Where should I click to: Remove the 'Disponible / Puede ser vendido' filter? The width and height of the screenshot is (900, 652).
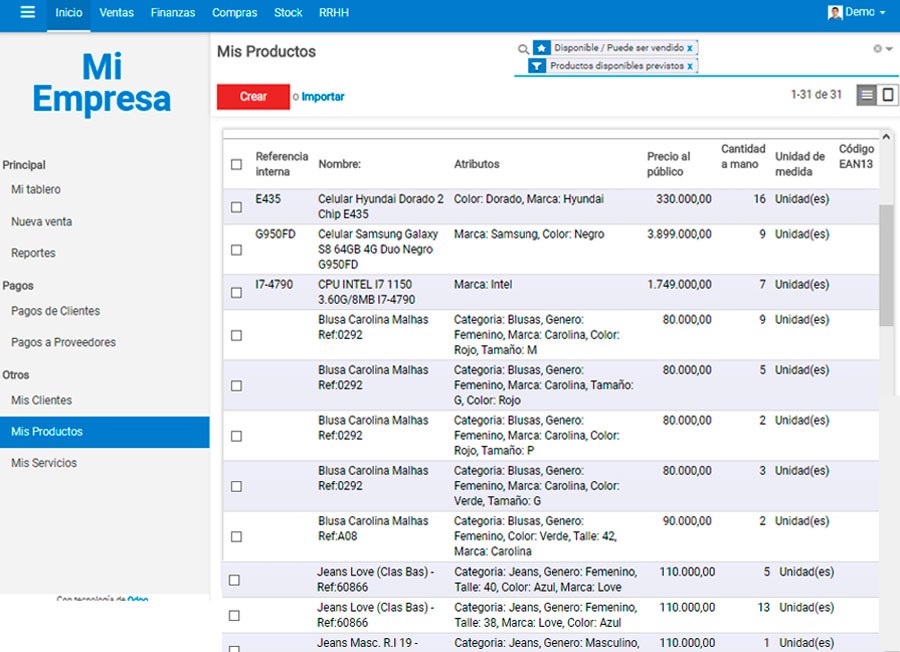coord(689,48)
